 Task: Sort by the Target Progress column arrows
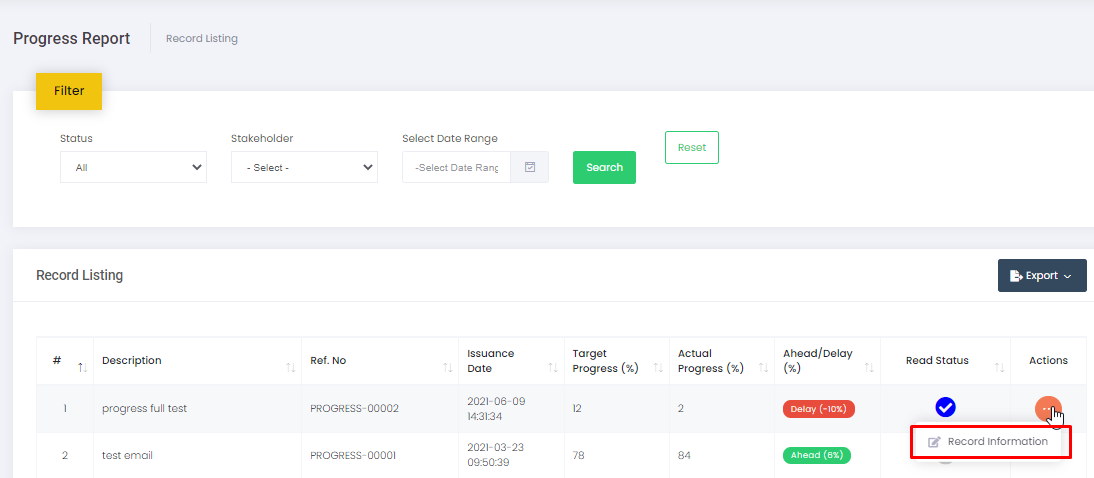[658, 368]
